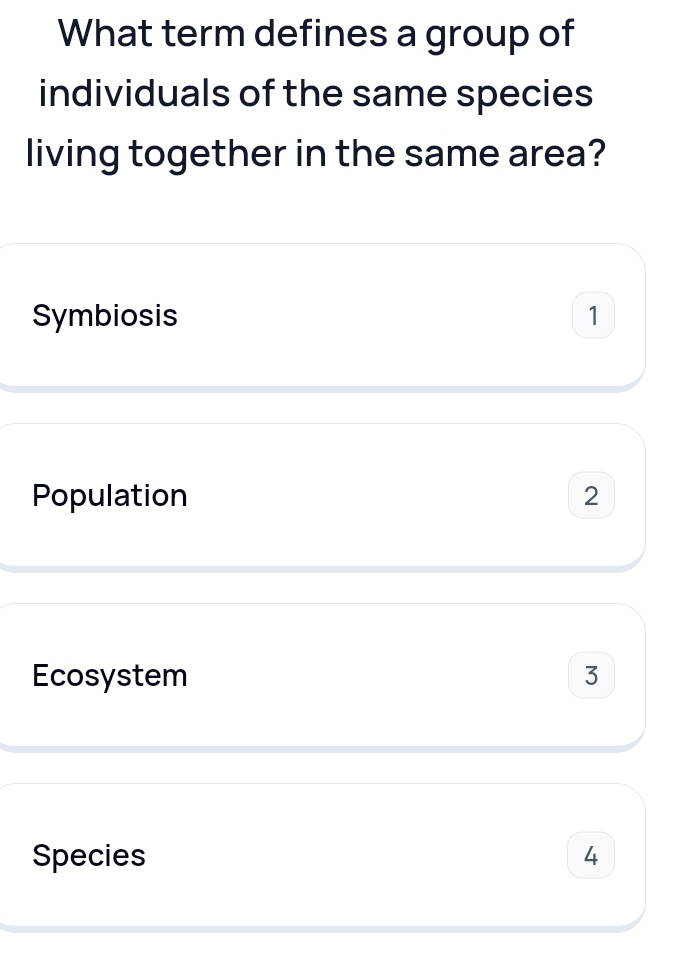Click the line "individuals of the same species"
676x961 pixels.
(316, 94)
